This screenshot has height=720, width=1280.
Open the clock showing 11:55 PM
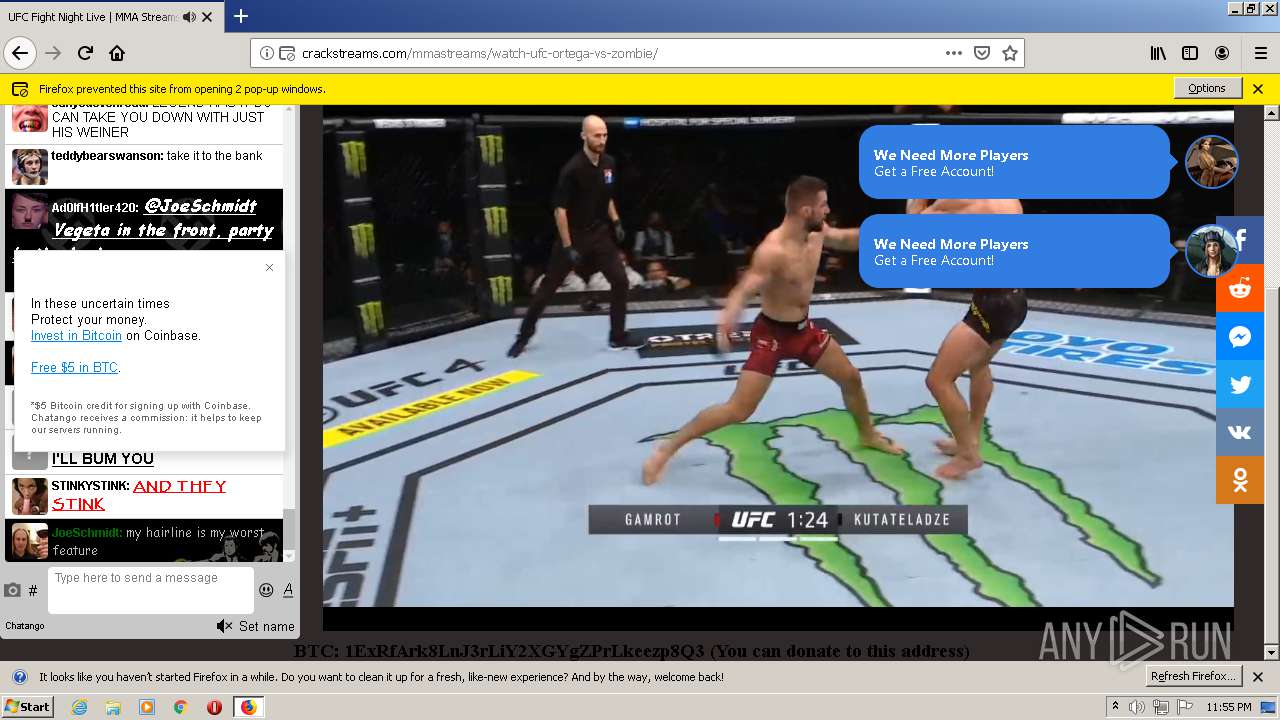point(1229,707)
